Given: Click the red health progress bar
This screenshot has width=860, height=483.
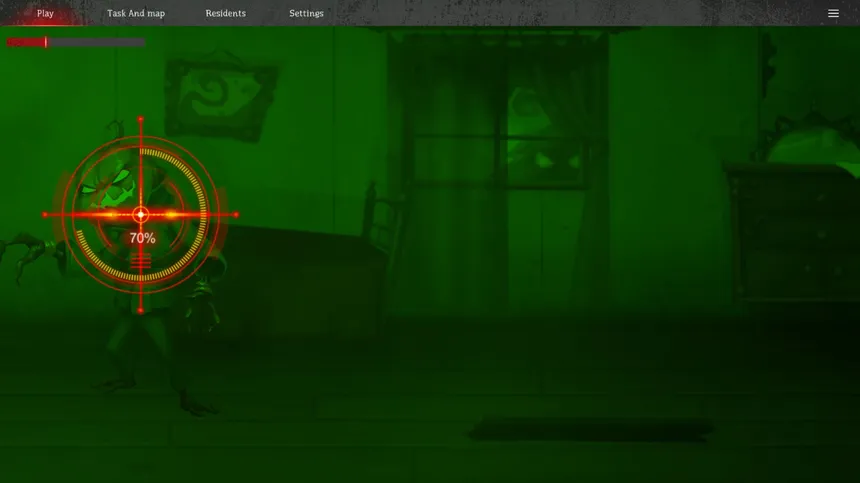Looking at the screenshot, I should pyautogui.click(x=76, y=42).
